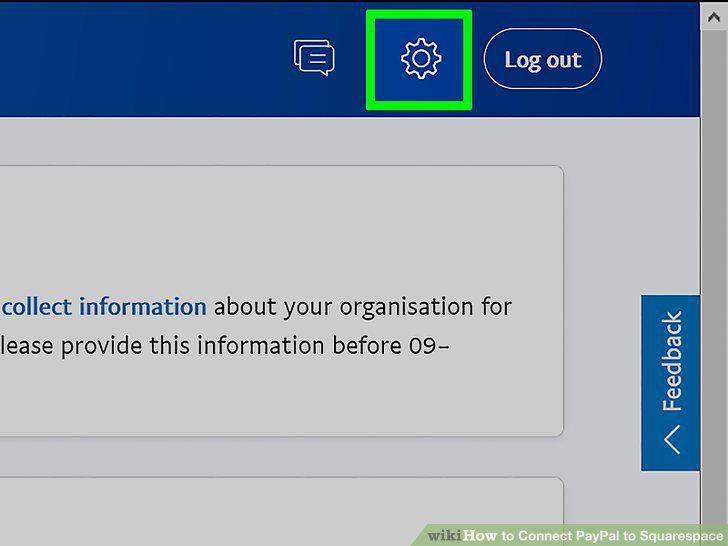
Task: Open the Feedback side tab label
Action: point(672,361)
